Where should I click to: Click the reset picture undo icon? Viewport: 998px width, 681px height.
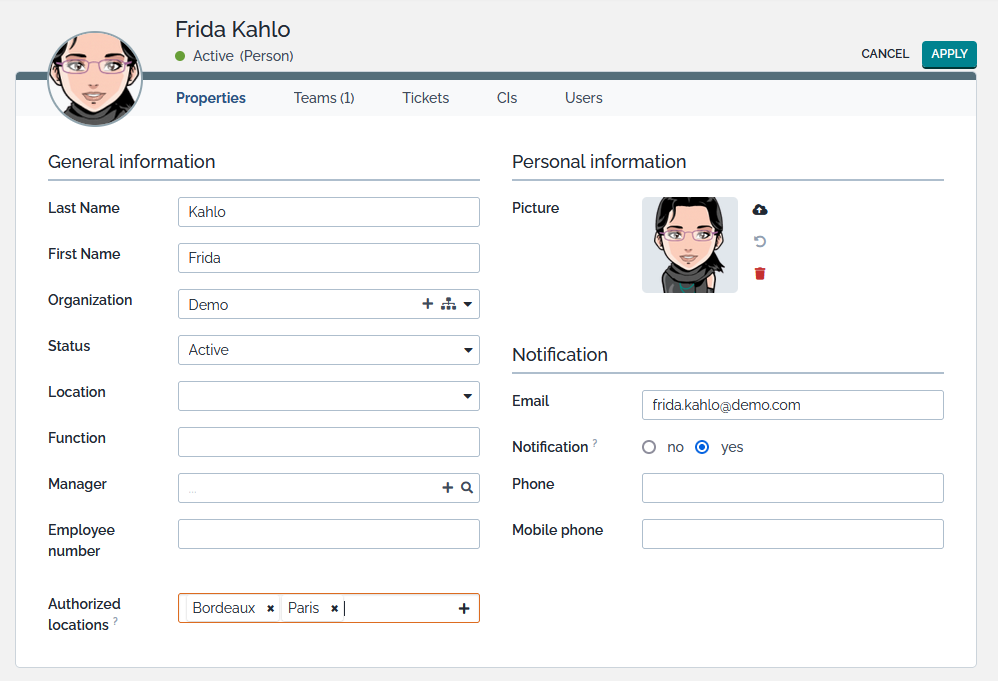tap(760, 242)
